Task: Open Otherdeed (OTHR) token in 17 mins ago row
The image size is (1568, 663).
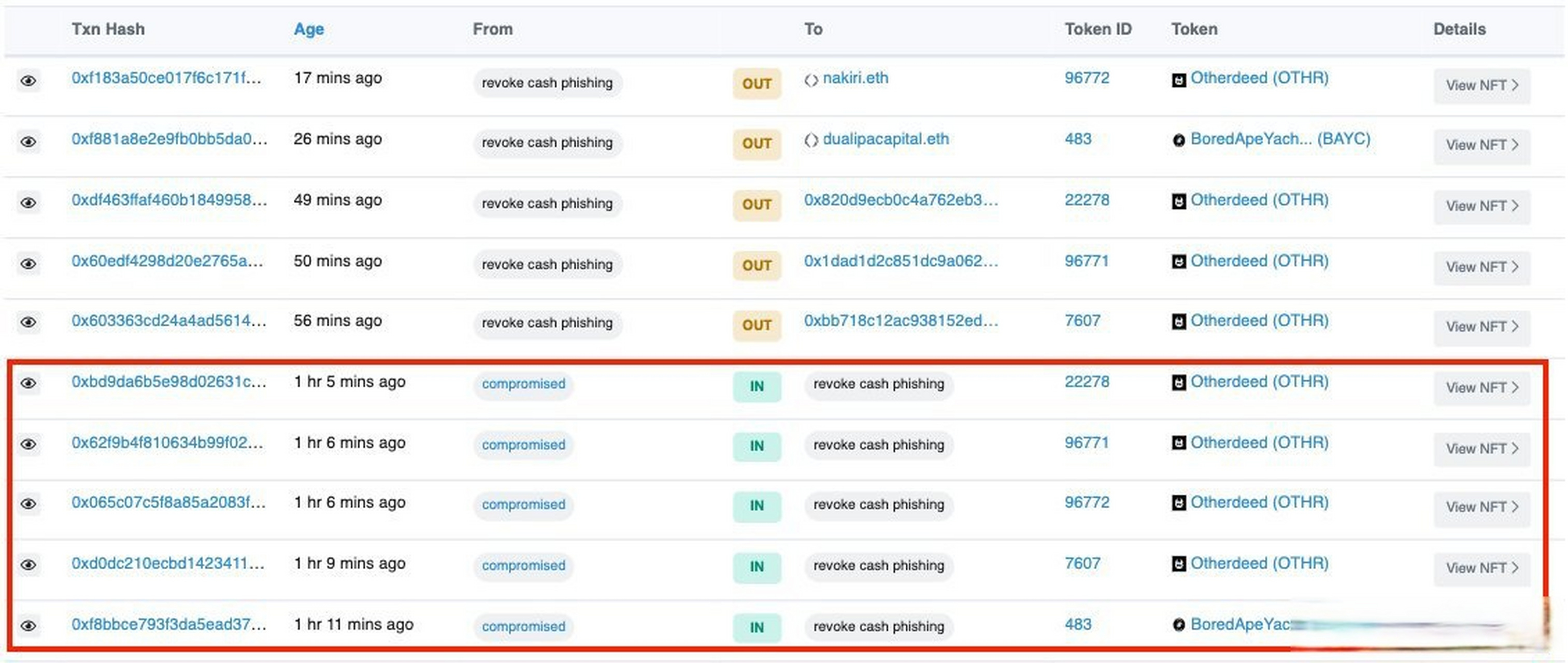Action: coord(1259,78)
